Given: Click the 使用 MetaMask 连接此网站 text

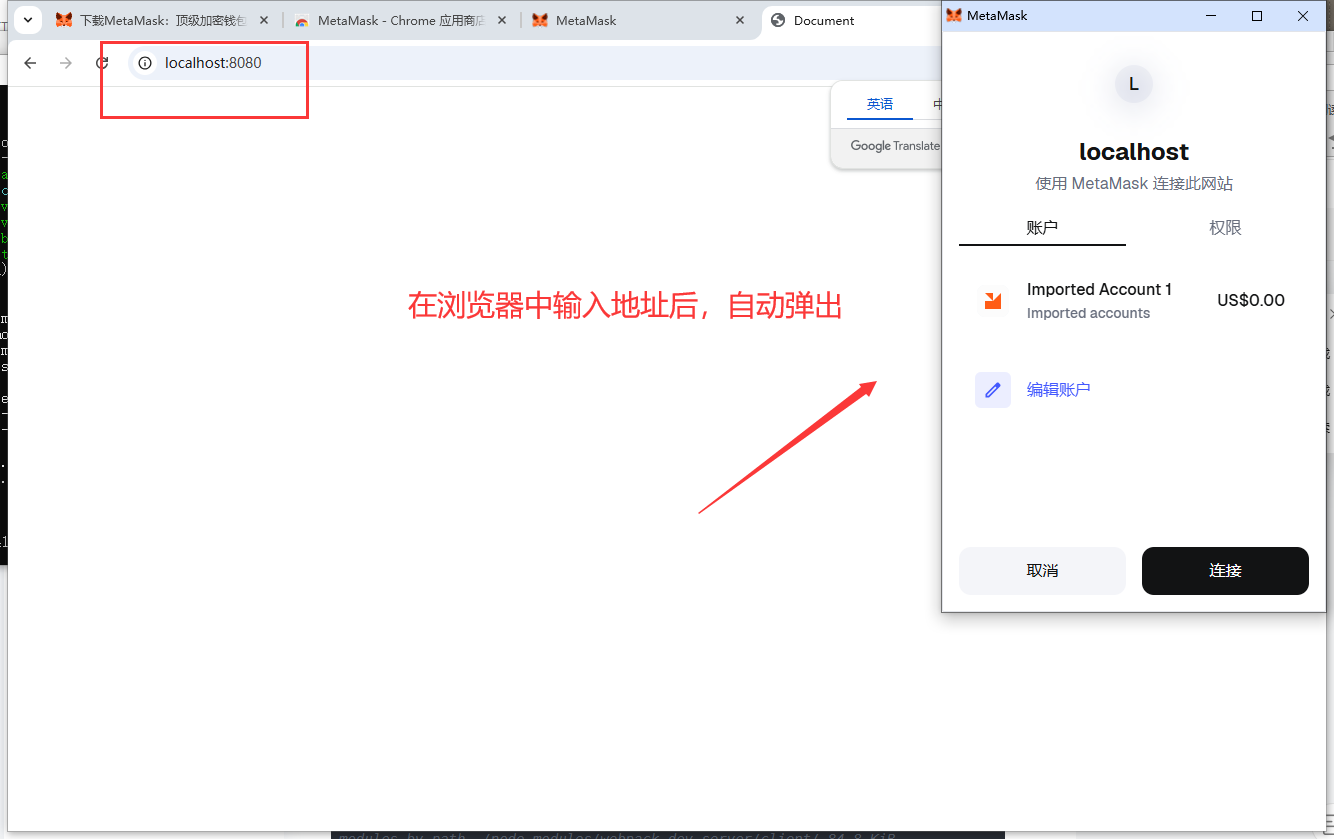Looking at the screenshot, I should tap(1134, 184).
